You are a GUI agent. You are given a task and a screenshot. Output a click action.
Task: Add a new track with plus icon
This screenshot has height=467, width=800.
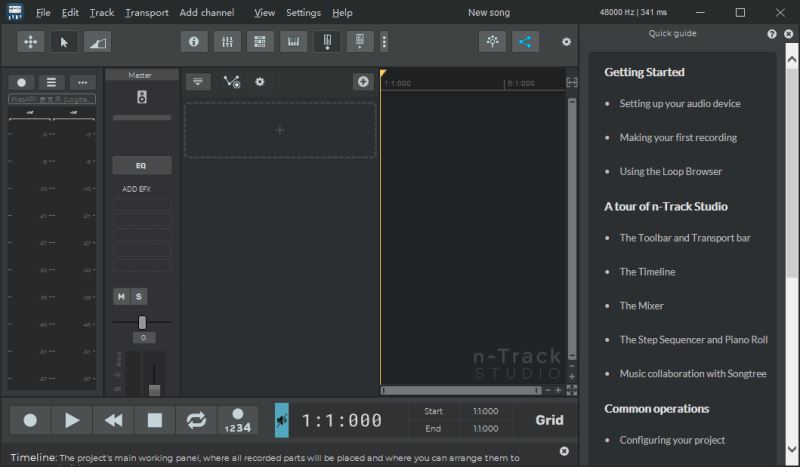click(362, 82)
